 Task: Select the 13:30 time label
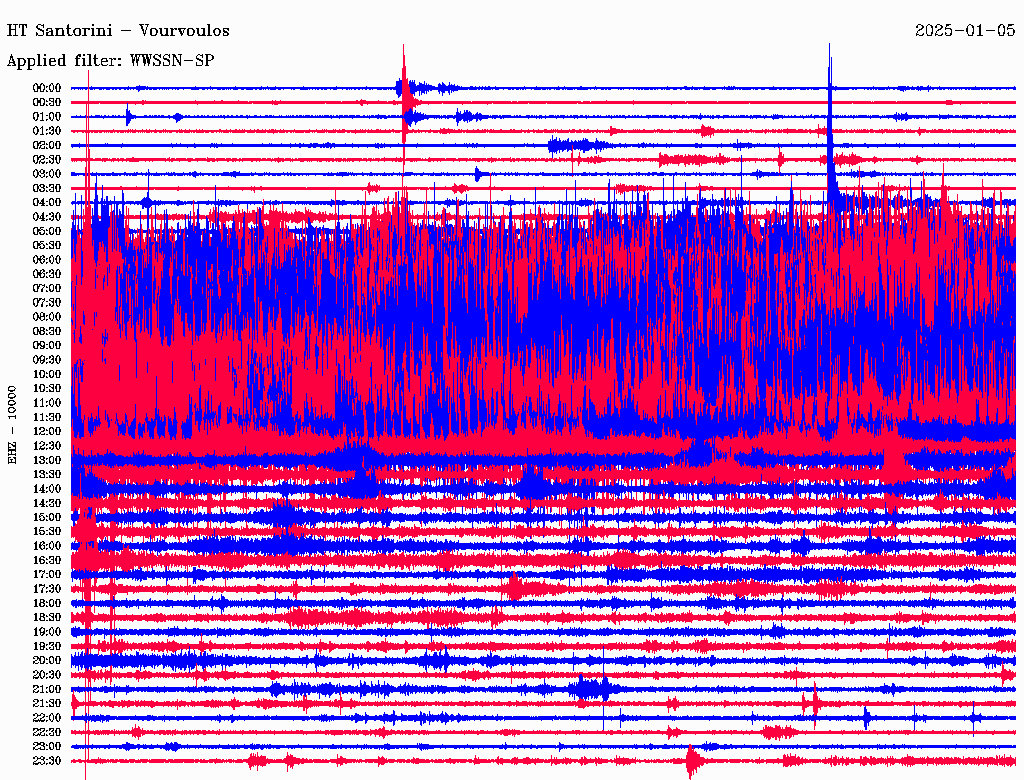[x=47, y=475]
